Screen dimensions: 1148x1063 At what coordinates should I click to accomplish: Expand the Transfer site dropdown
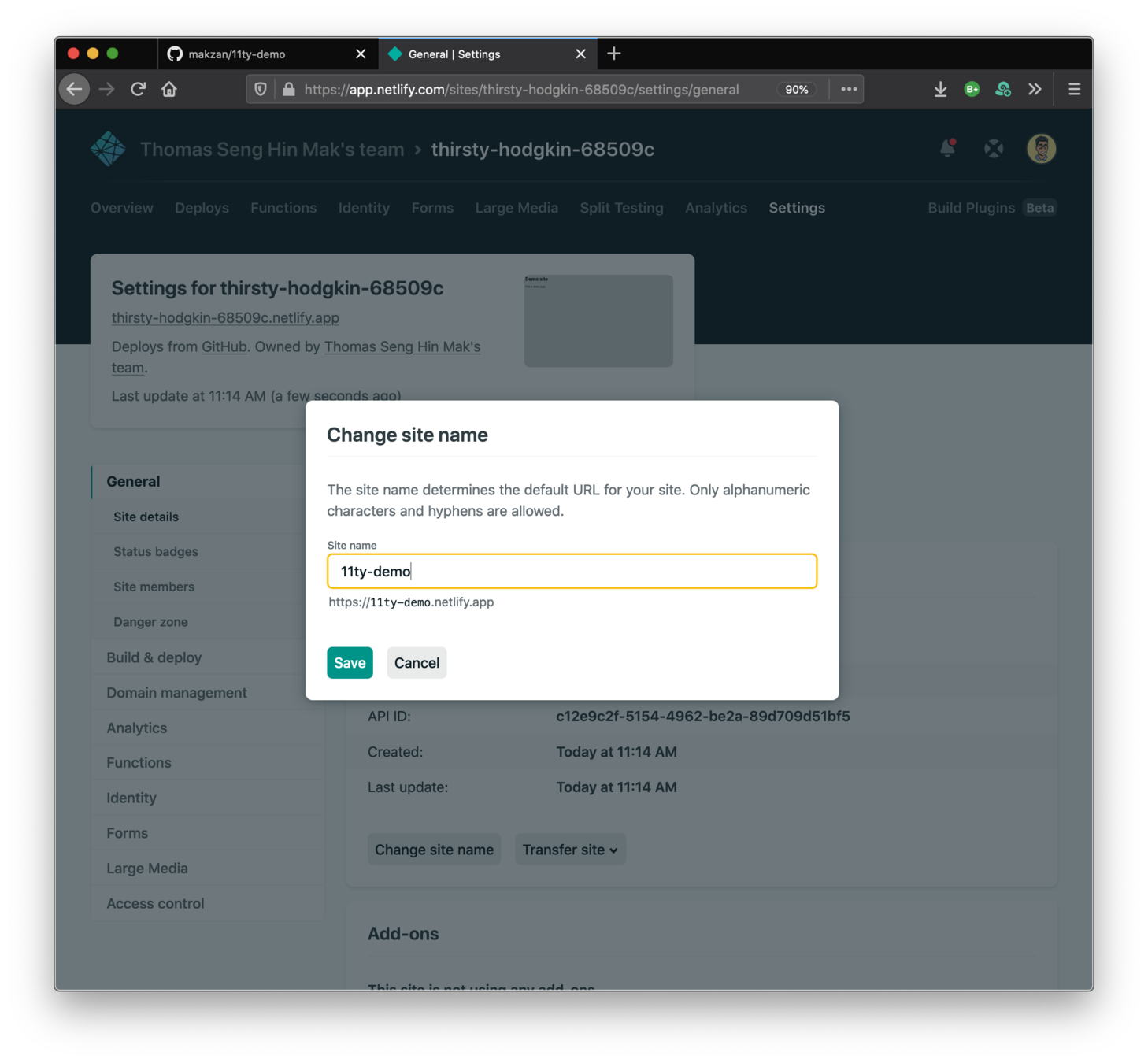click(570, 850)
